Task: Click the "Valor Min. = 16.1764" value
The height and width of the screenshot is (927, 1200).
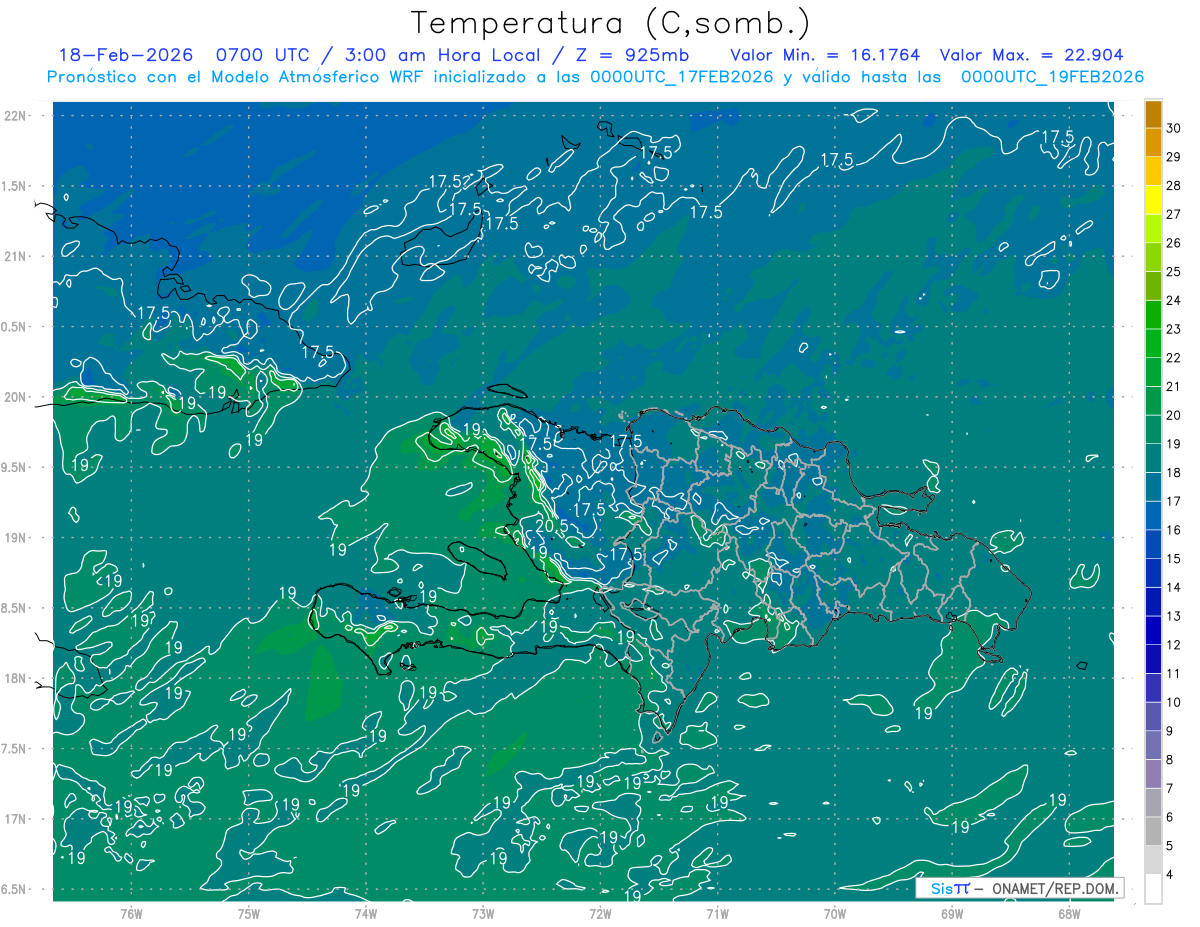Action: [x=824, y=55]
